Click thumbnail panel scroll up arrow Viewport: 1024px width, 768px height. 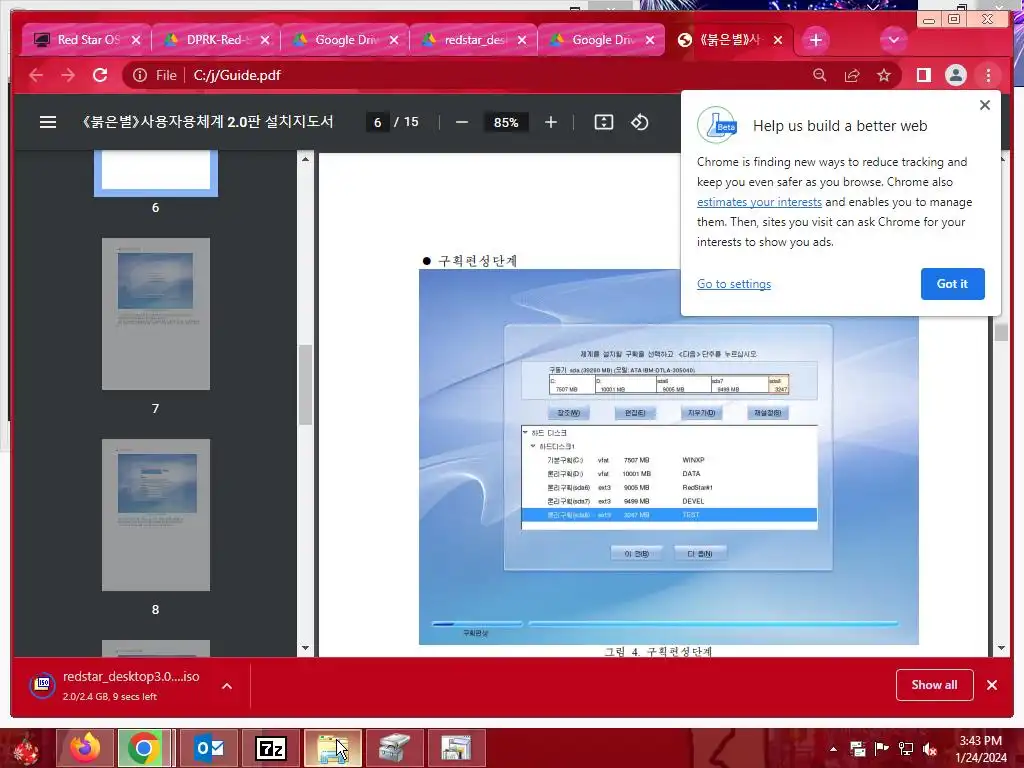(x=305, y=159)
